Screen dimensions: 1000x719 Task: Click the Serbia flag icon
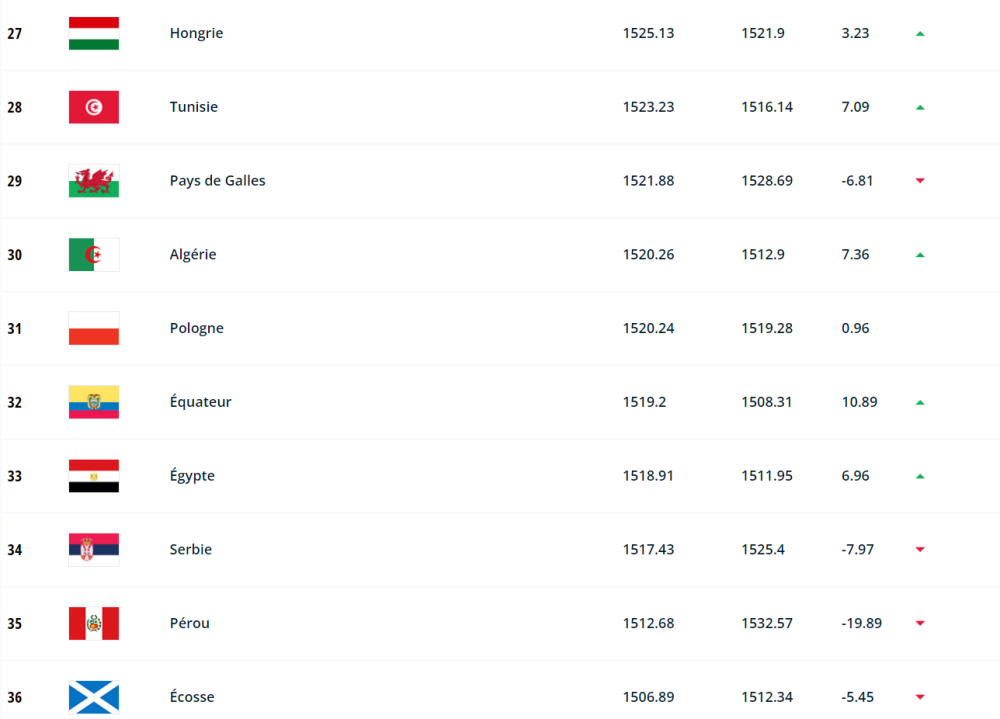tap(93, 549)
